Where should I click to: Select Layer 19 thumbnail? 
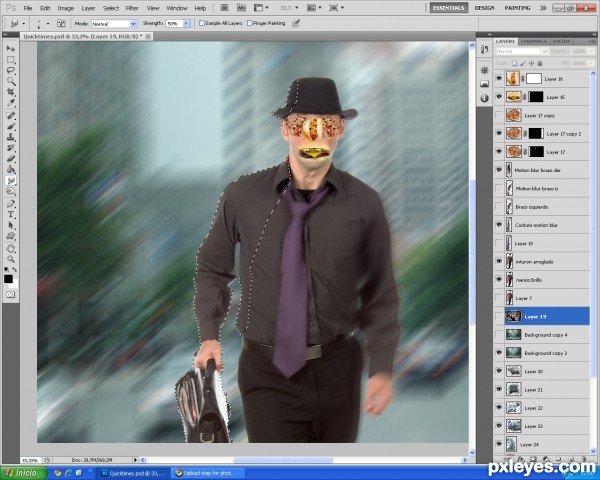pos(513,316)
